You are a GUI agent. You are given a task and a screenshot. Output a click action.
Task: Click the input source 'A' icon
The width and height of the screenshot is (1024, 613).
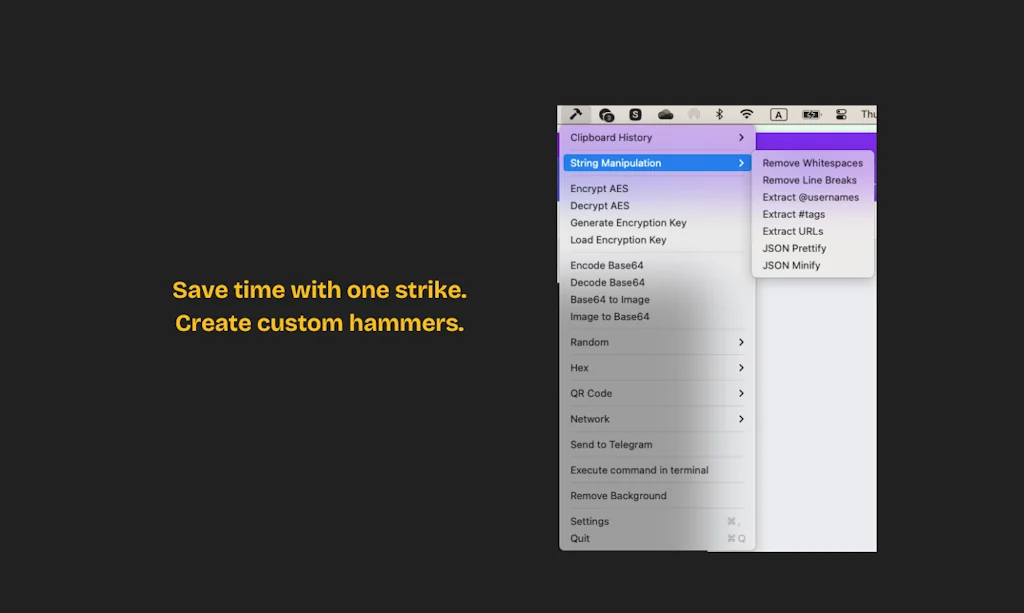778,114
